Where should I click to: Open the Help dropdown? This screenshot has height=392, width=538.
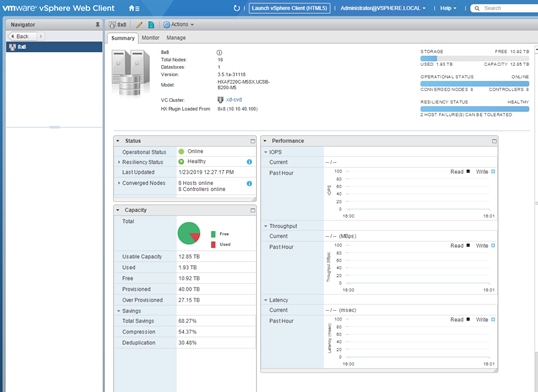pyautogui.click(x=448, y=8)
